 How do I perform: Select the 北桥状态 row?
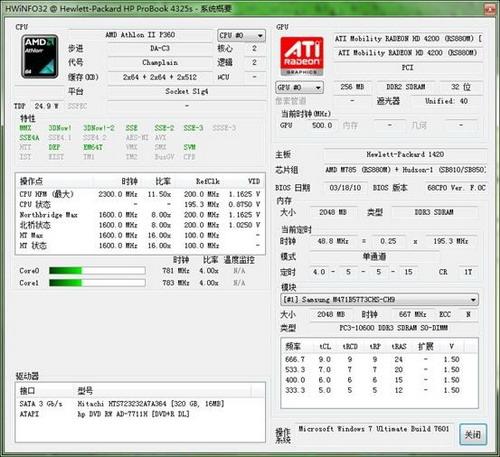(x=140, y=225)
